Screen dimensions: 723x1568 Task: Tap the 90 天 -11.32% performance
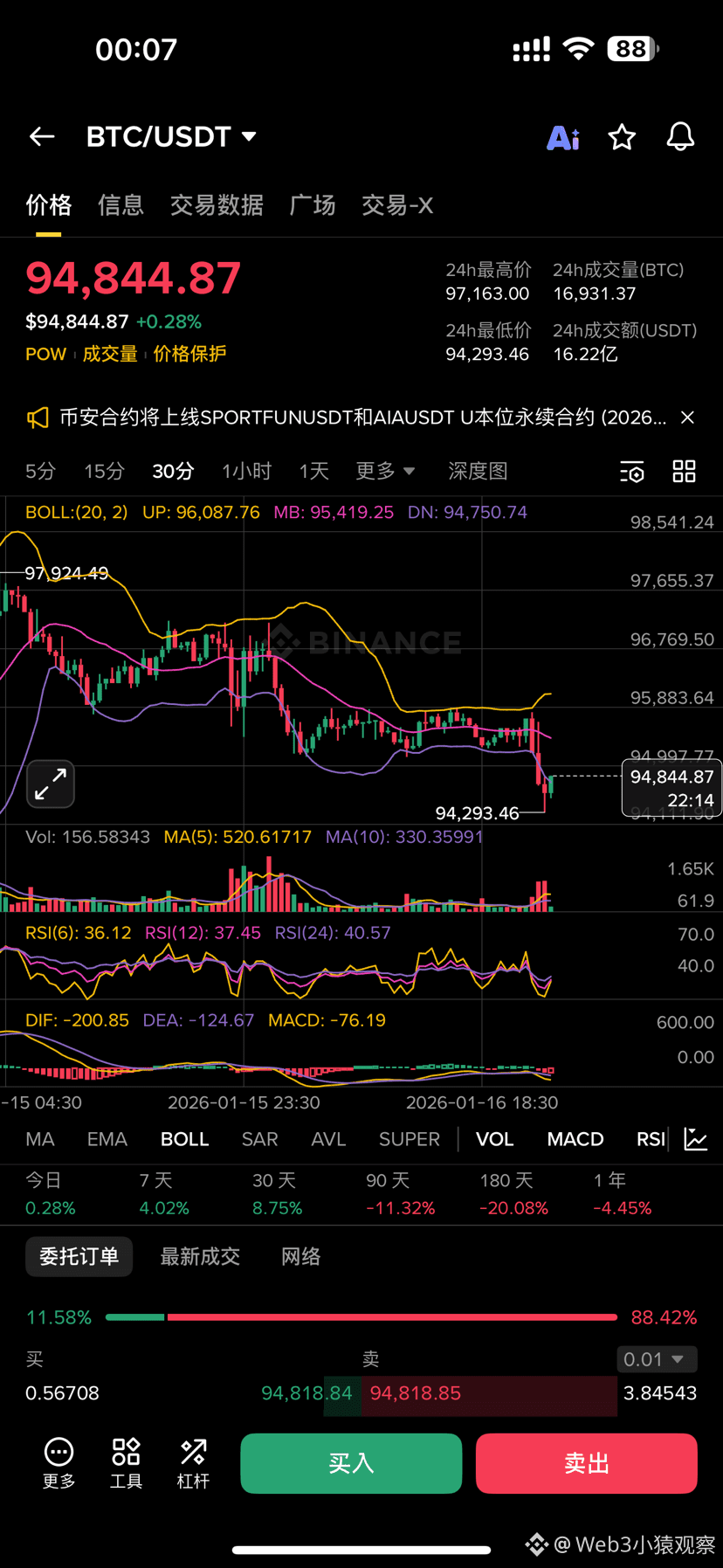[x=400, y=1194]
